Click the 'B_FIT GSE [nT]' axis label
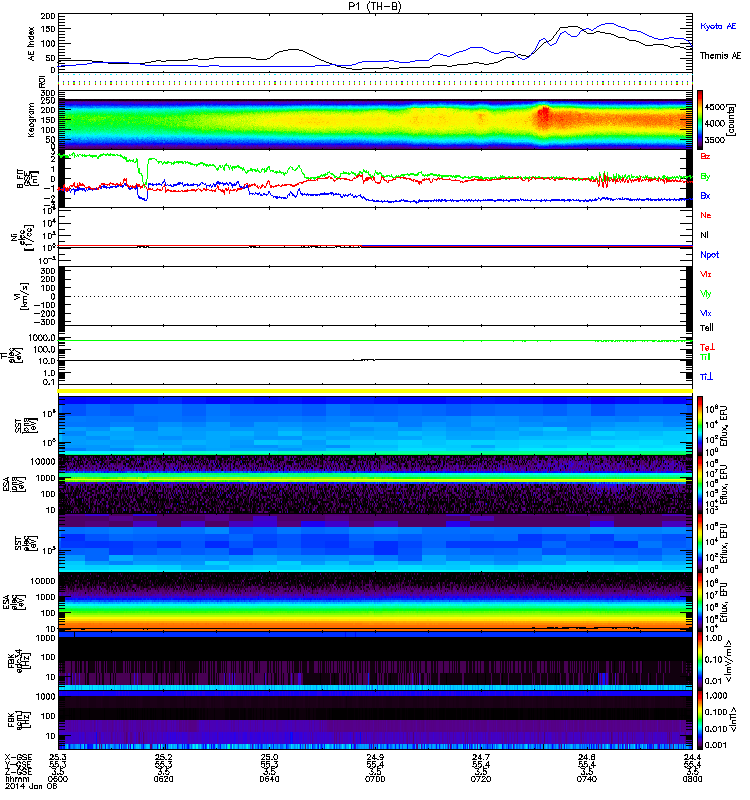Viewport: 750px width, 800px height. click(x=26, y=178)
